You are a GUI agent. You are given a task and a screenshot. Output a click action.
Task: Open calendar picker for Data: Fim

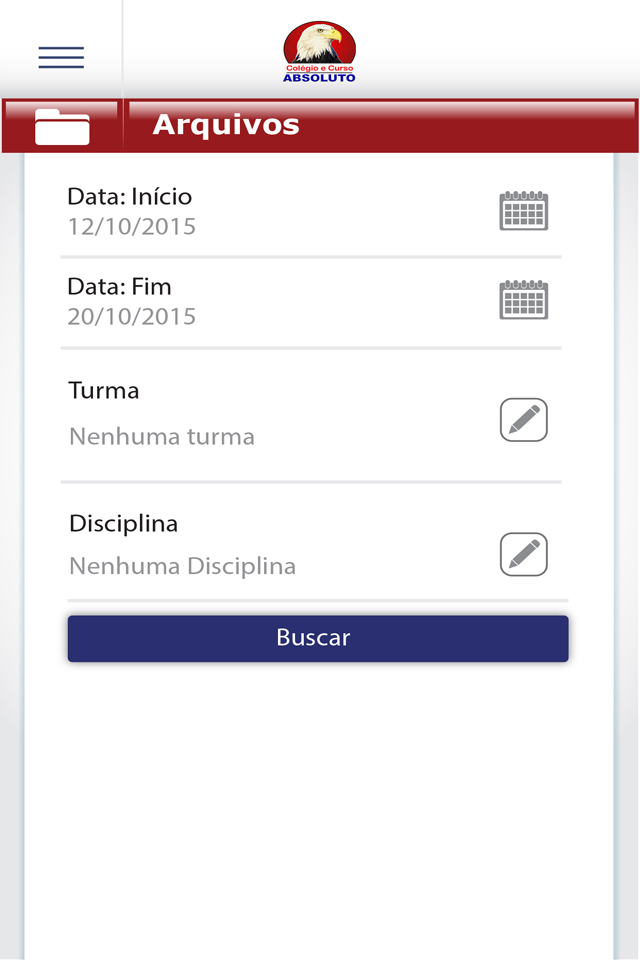click(x=523, y=300)
